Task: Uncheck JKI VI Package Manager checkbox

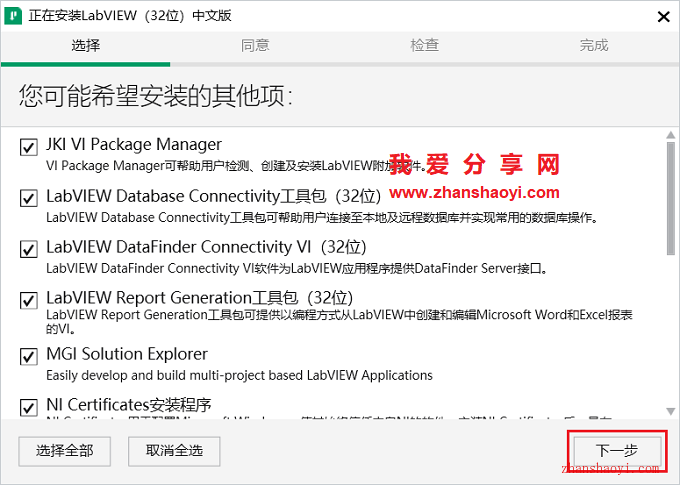Action: coord(29,147)
